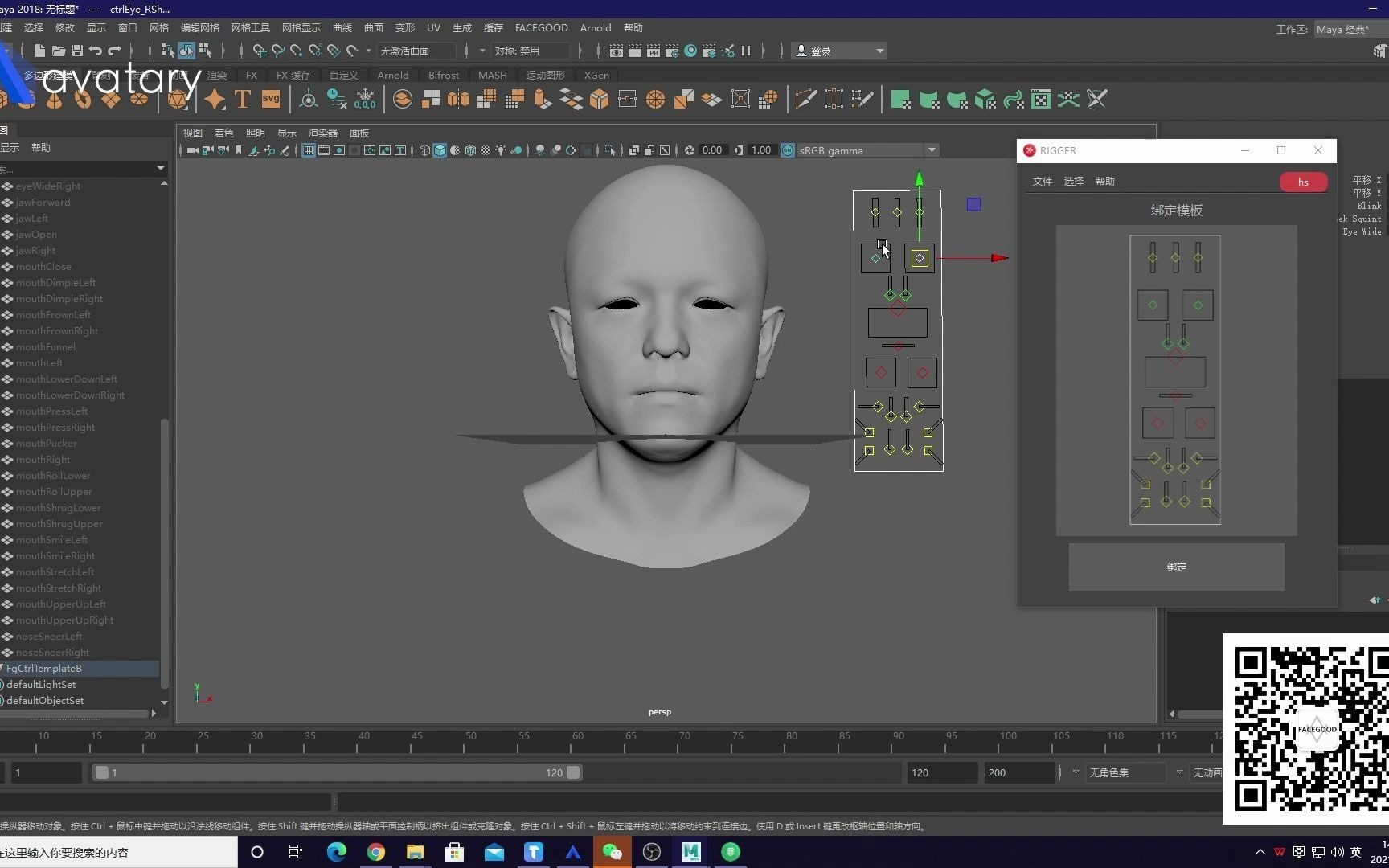Toggle Smooth Shade All in viewport
Image resolution: width=1389 pixels, height=868 pixels.
440,150
